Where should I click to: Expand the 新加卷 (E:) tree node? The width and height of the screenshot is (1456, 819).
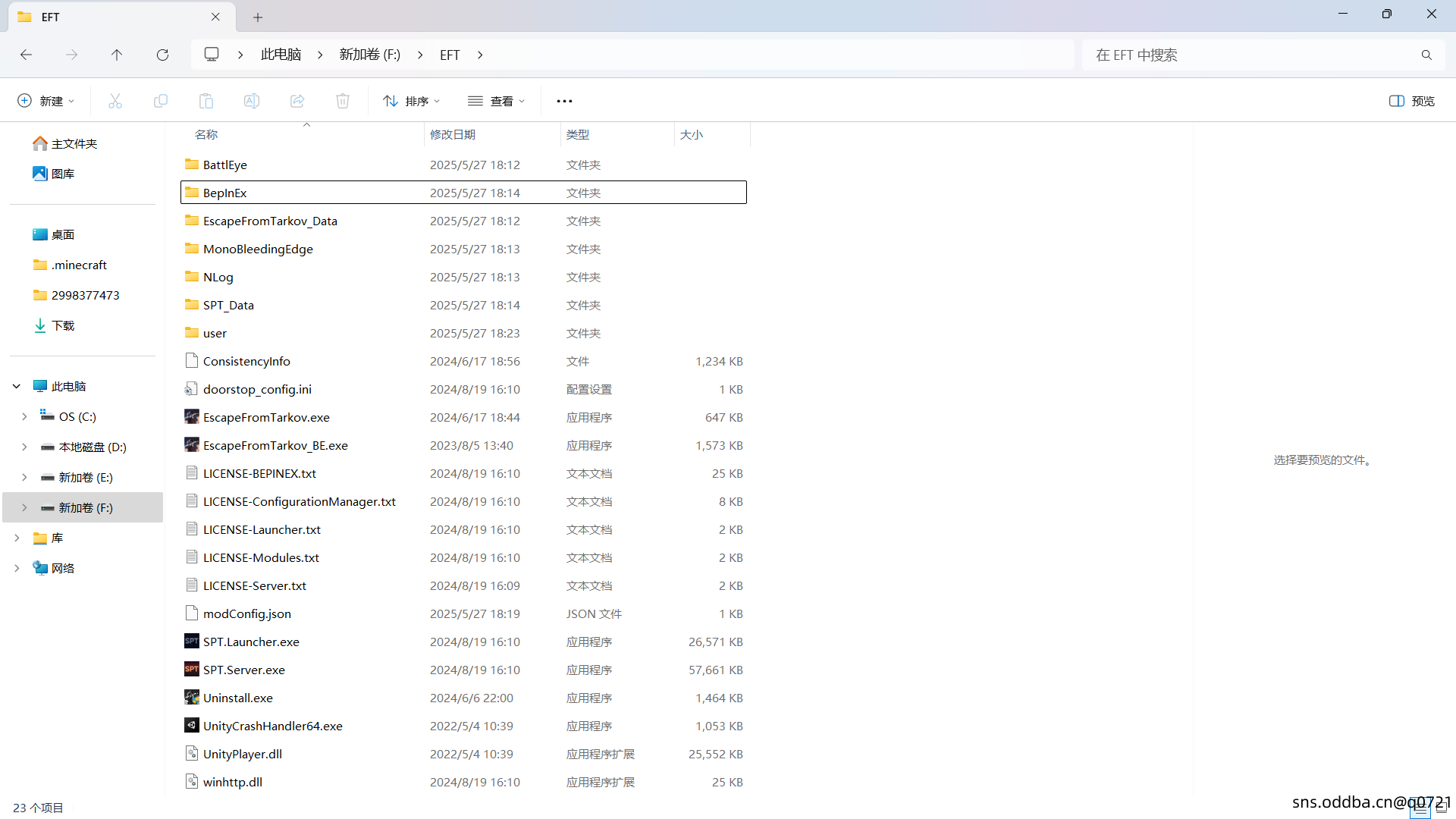[24, 477]
